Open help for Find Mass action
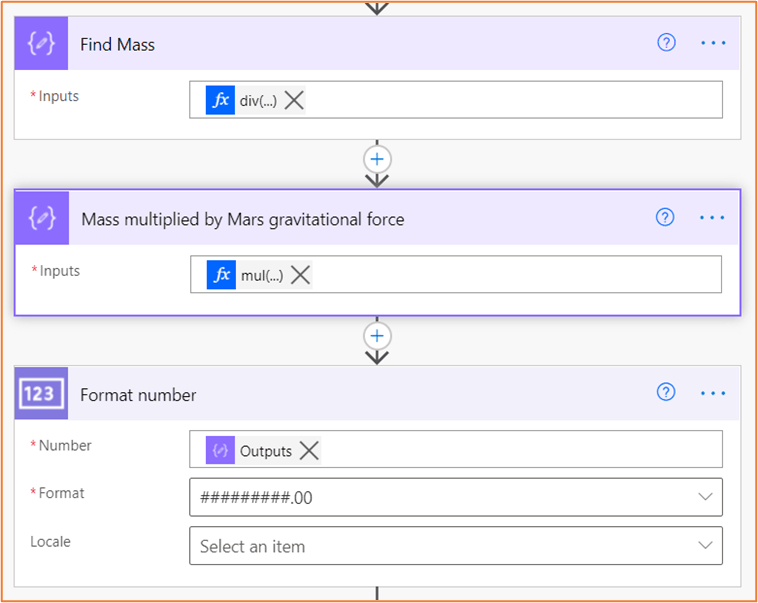This screenshot has height=603, width=758. (x=666, y=43)
